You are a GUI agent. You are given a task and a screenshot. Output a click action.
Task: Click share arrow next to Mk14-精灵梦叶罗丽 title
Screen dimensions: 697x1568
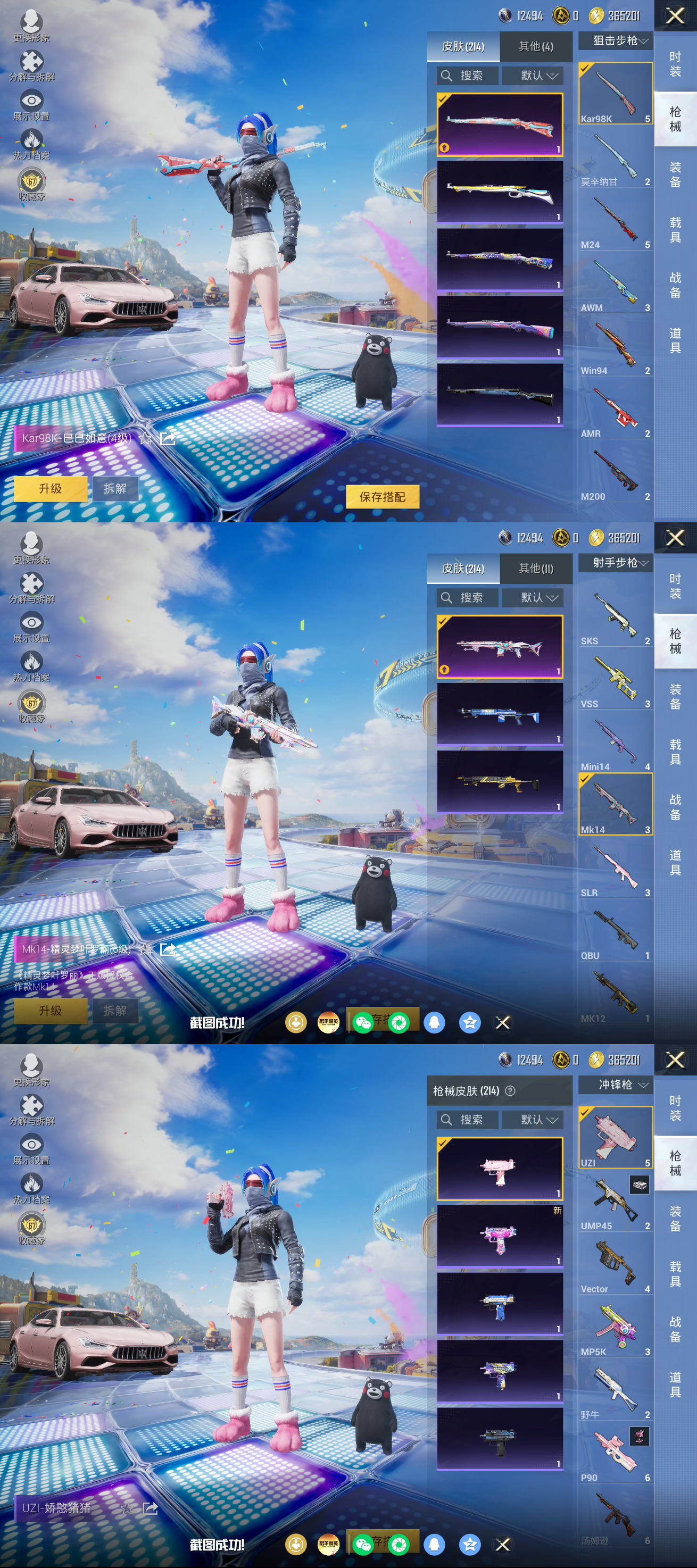pyautogui.click(x=168, y=948)
